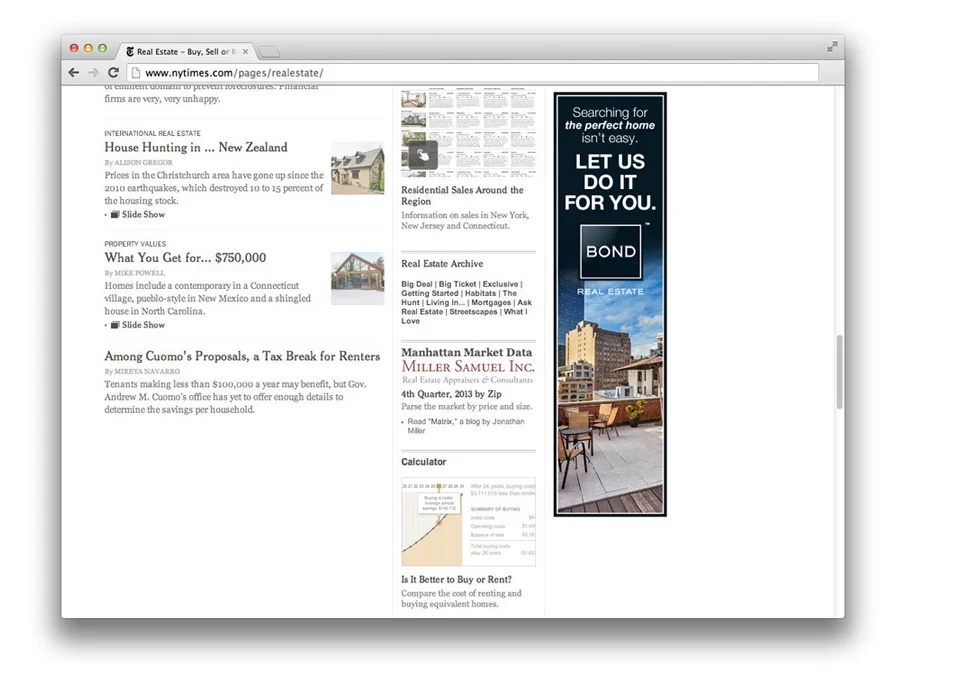Open House Hunting in ... New Zealand article

tap(196, 147)
